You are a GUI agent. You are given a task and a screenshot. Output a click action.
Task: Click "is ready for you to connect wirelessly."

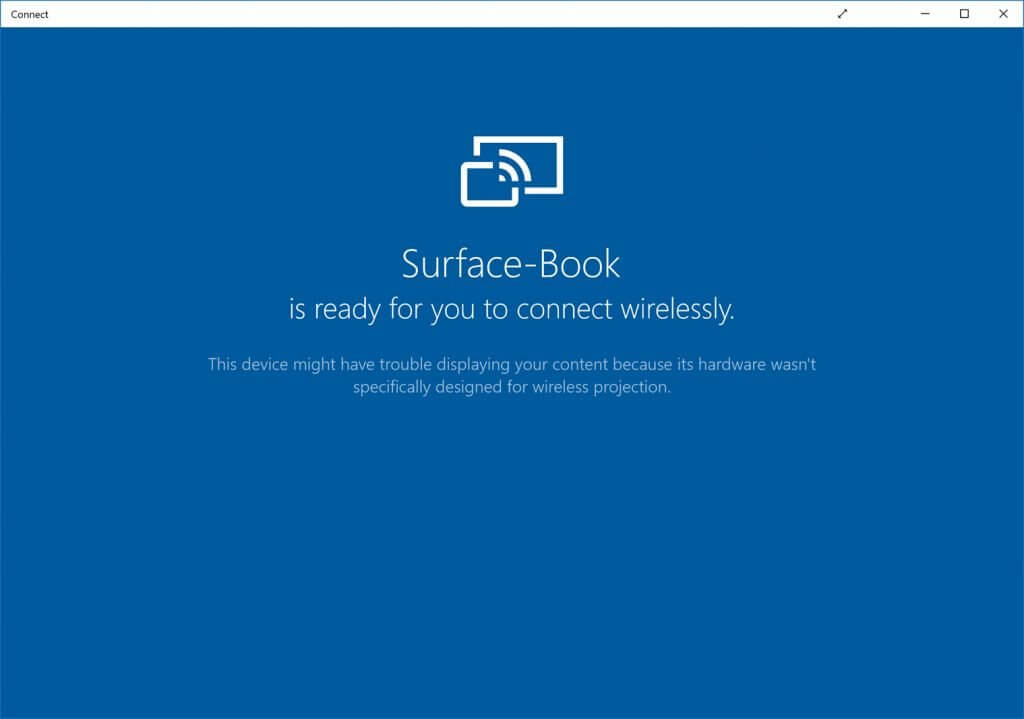coord(512,309)
